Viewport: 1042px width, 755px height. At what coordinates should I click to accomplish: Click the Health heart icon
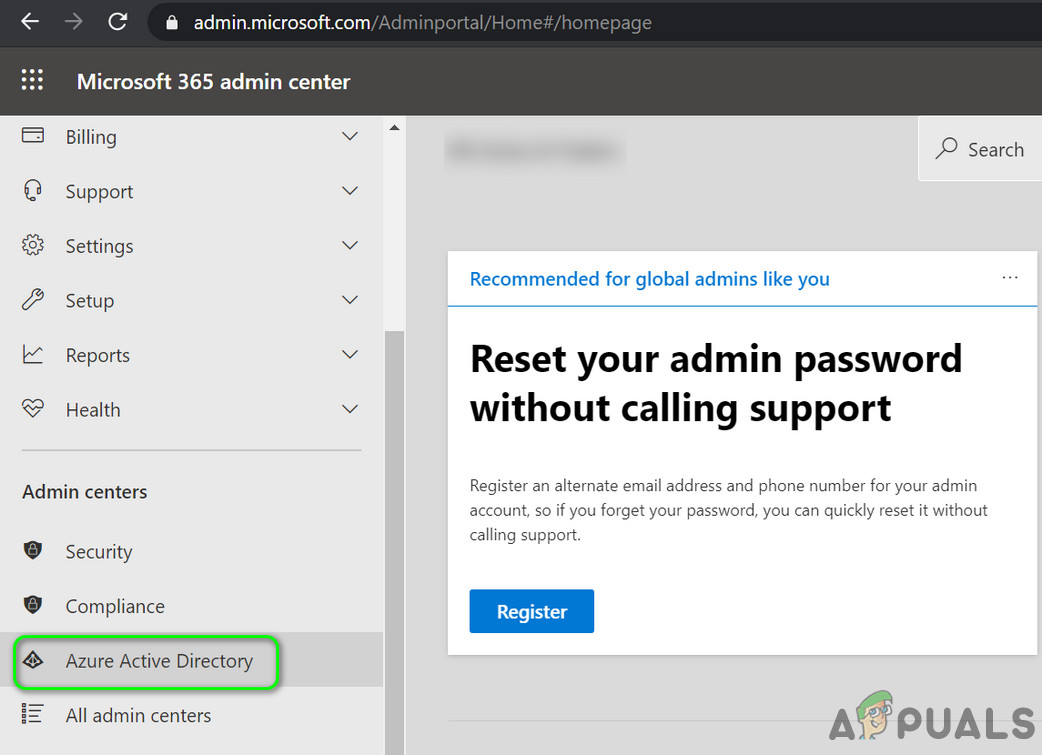[x=33, y=409]
